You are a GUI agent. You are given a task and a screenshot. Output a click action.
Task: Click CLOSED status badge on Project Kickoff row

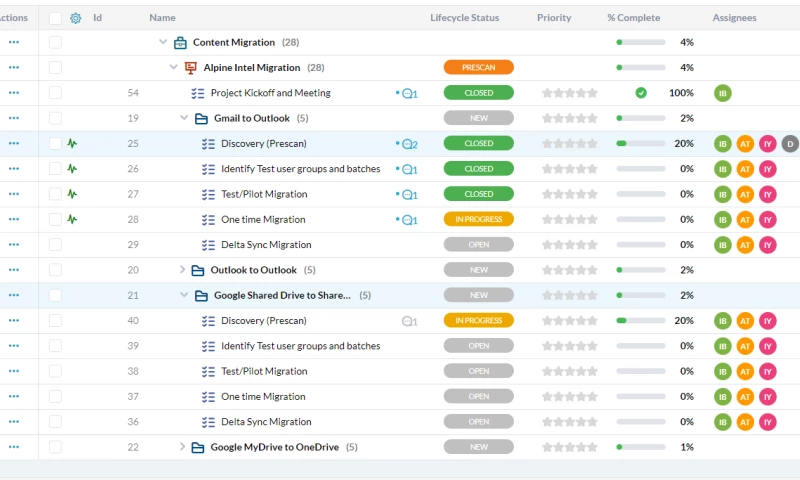click(x=479, y=93)
